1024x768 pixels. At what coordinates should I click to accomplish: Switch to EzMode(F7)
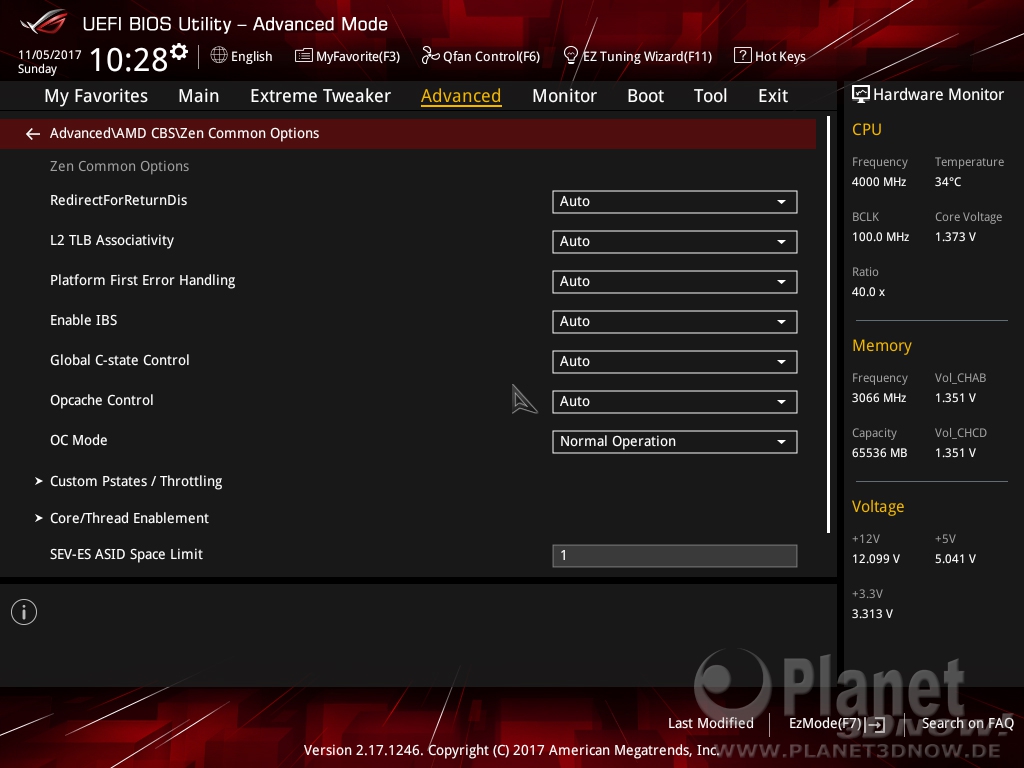coord(837,724)
